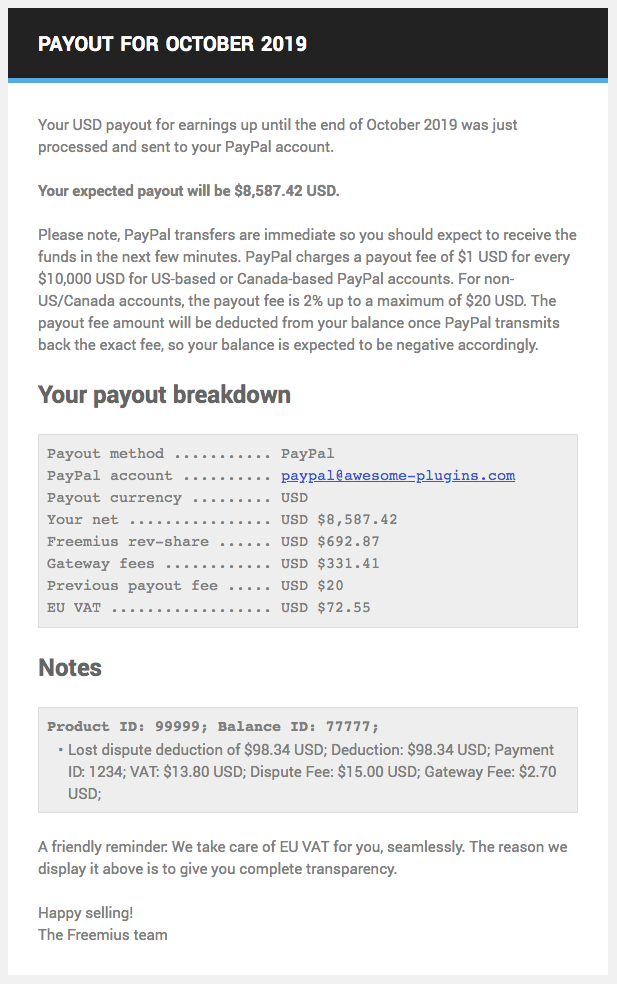
Task: Click the opening USD payout processed paragraph
Action: [277, 136]
